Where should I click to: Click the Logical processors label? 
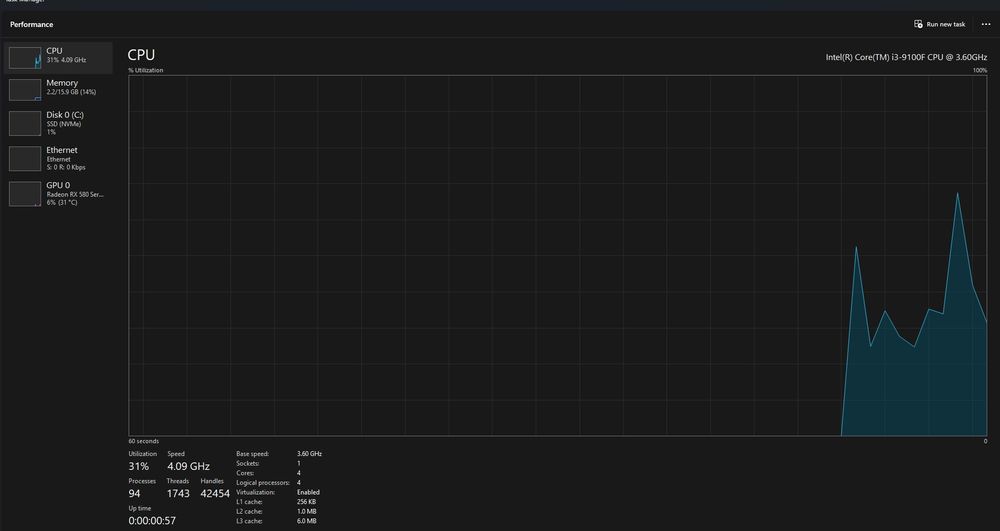coord(263,483)
